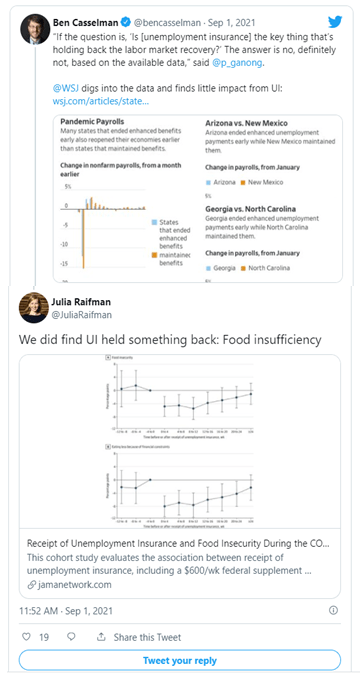Click the 11:52 AM Sep 1, 2021 timestamp
The image size is (361, 680).
pyautogui.click(x=66, y=611)
